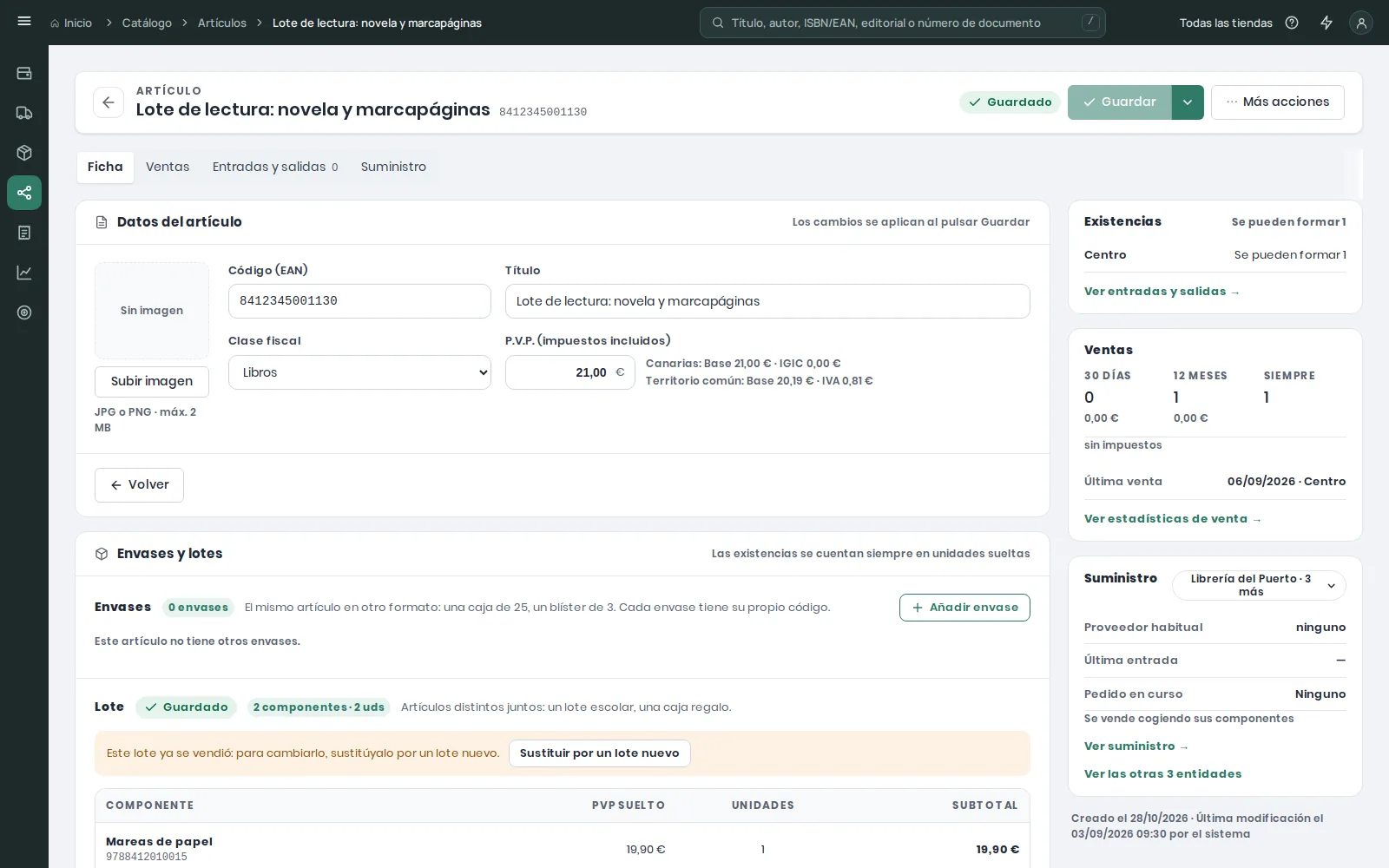Image resolution: width=1389 pixels, height=868 pixels.
Task: Open the statistics chart sidebar icon
Action: 24,273
